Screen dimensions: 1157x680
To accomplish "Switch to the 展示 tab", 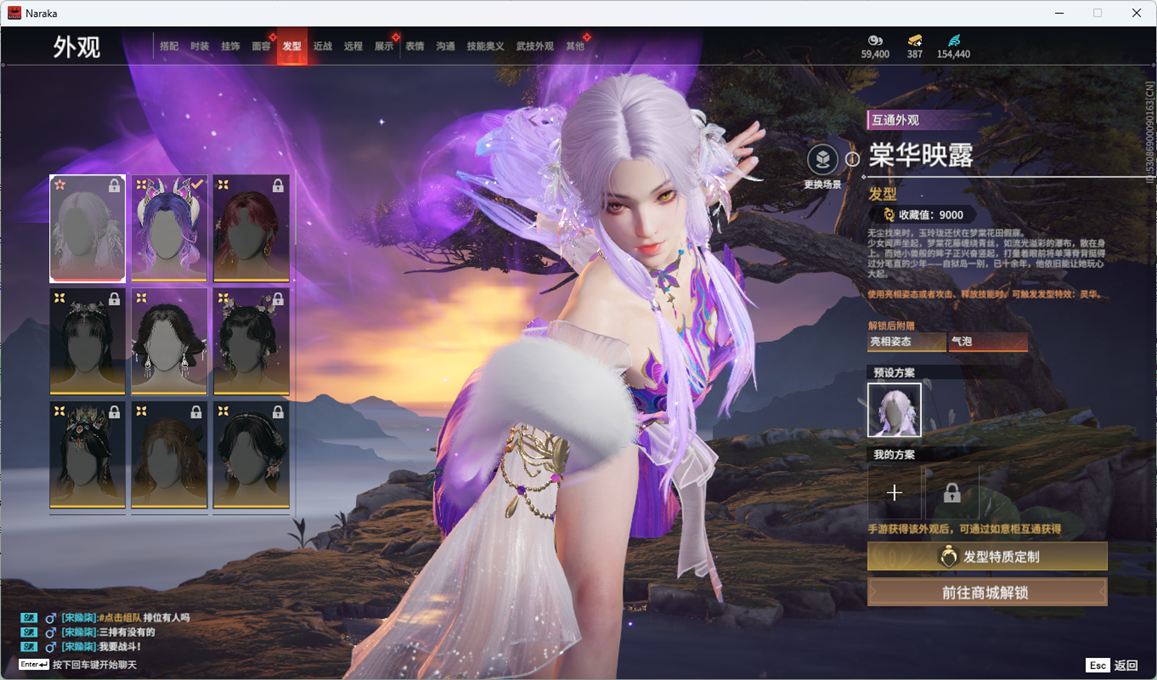I will point(384,46).
